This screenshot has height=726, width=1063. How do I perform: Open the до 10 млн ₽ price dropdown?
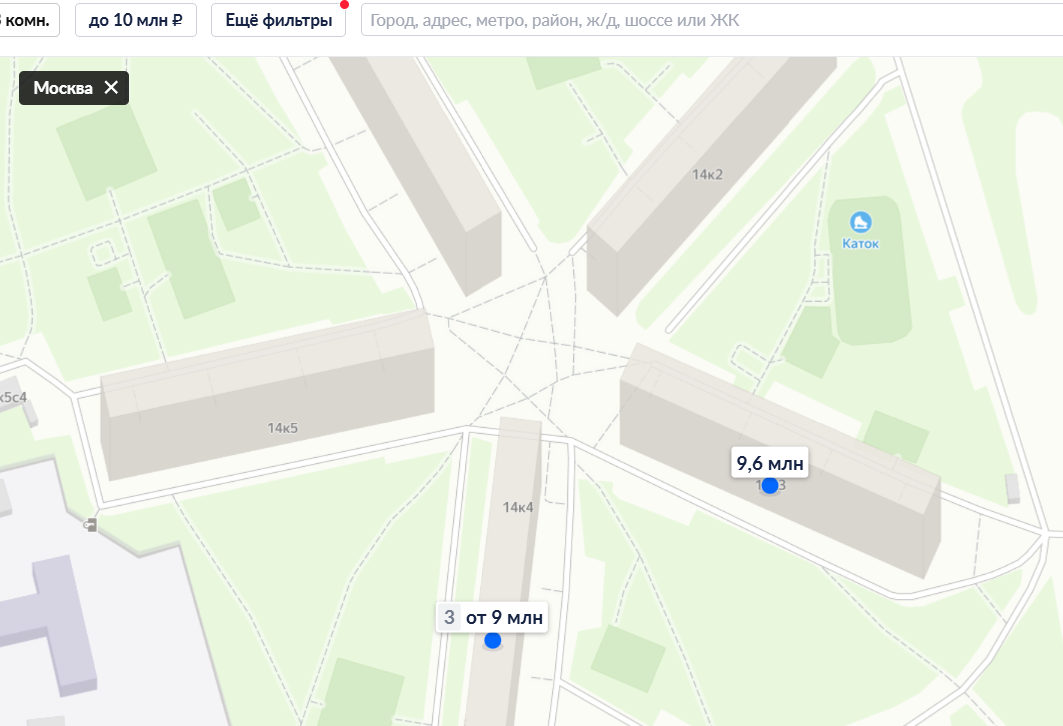tap(136, 20)
